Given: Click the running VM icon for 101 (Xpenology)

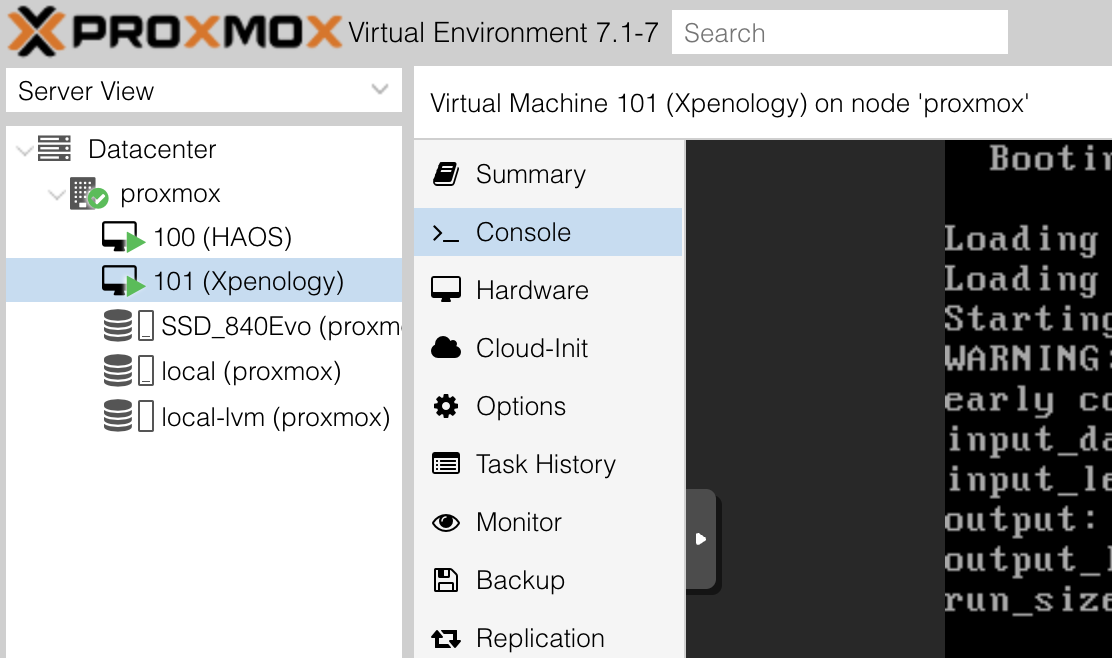Looking at the screenshot, I should pyautogui.click(x=123, y=281).
